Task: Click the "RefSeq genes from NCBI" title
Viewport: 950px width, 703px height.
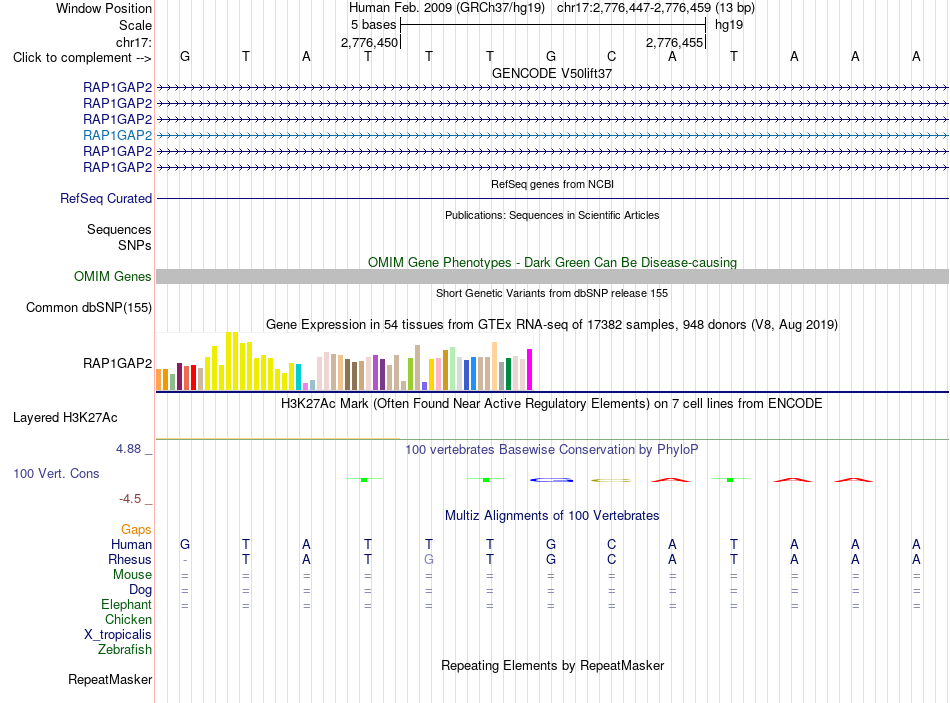Action: pyautogui.click(x=552, y=184)
